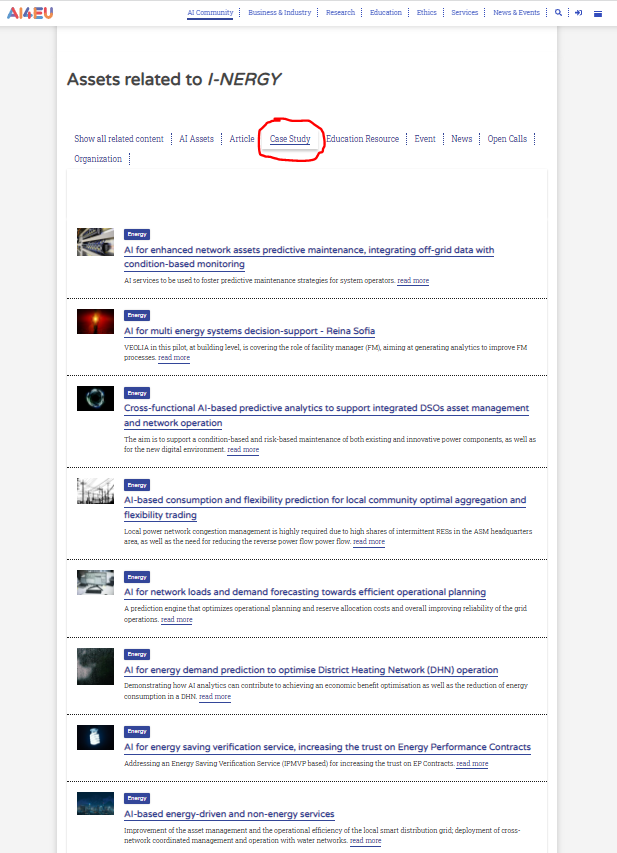Open AI-based energy-driven and non-energy services
Image resolution: width=617 pixels, height=853 pixels.
(x=229, y=814)
